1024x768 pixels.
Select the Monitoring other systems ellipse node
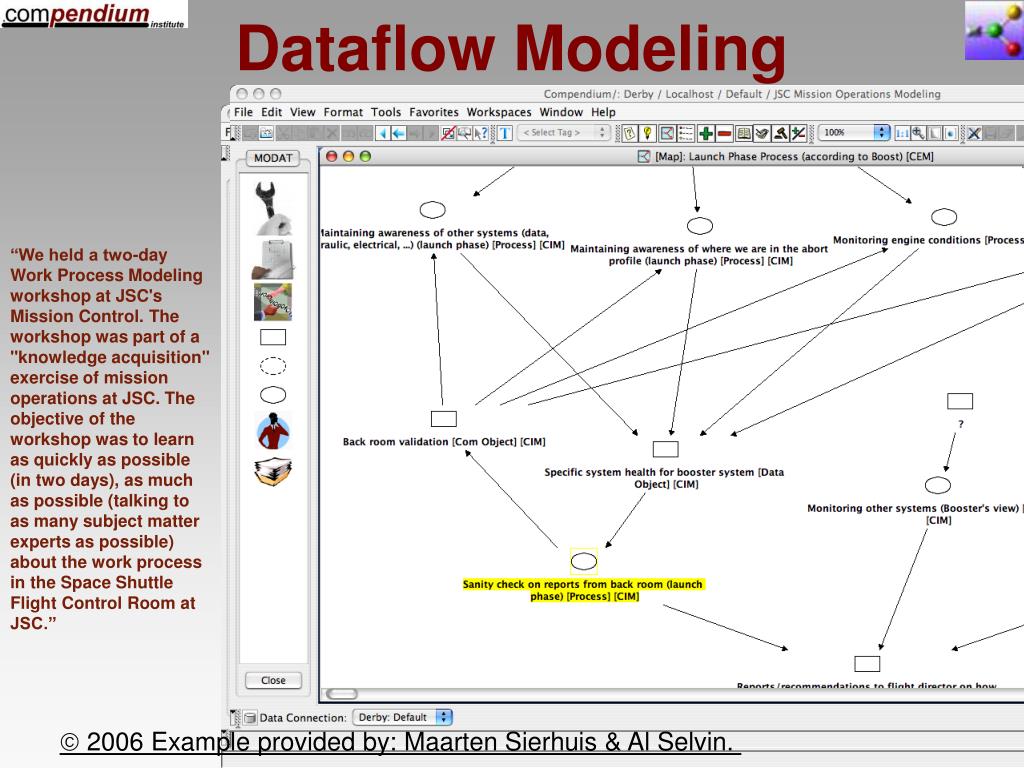point(938,485)
